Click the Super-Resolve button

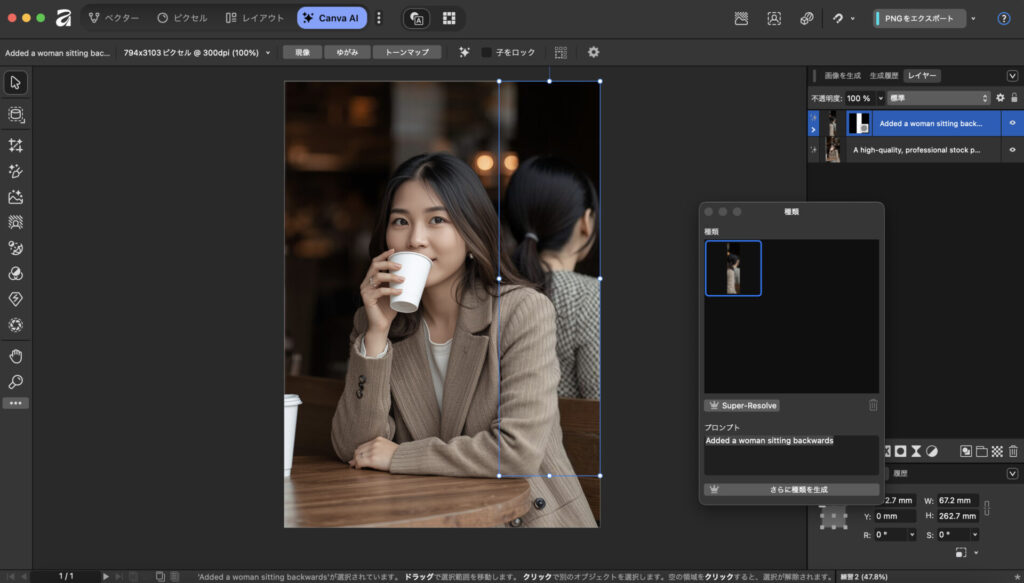pyautogui.click(x=741, y=405)
